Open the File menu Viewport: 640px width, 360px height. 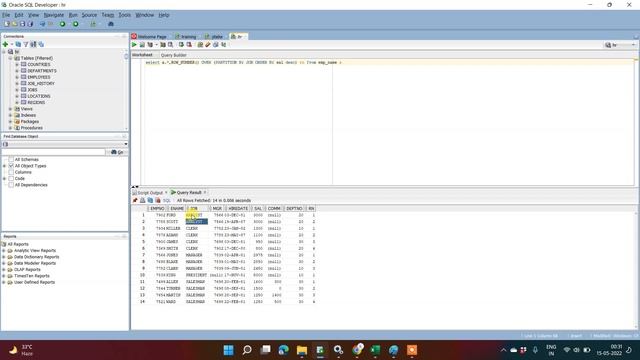(x=6, y=15)
